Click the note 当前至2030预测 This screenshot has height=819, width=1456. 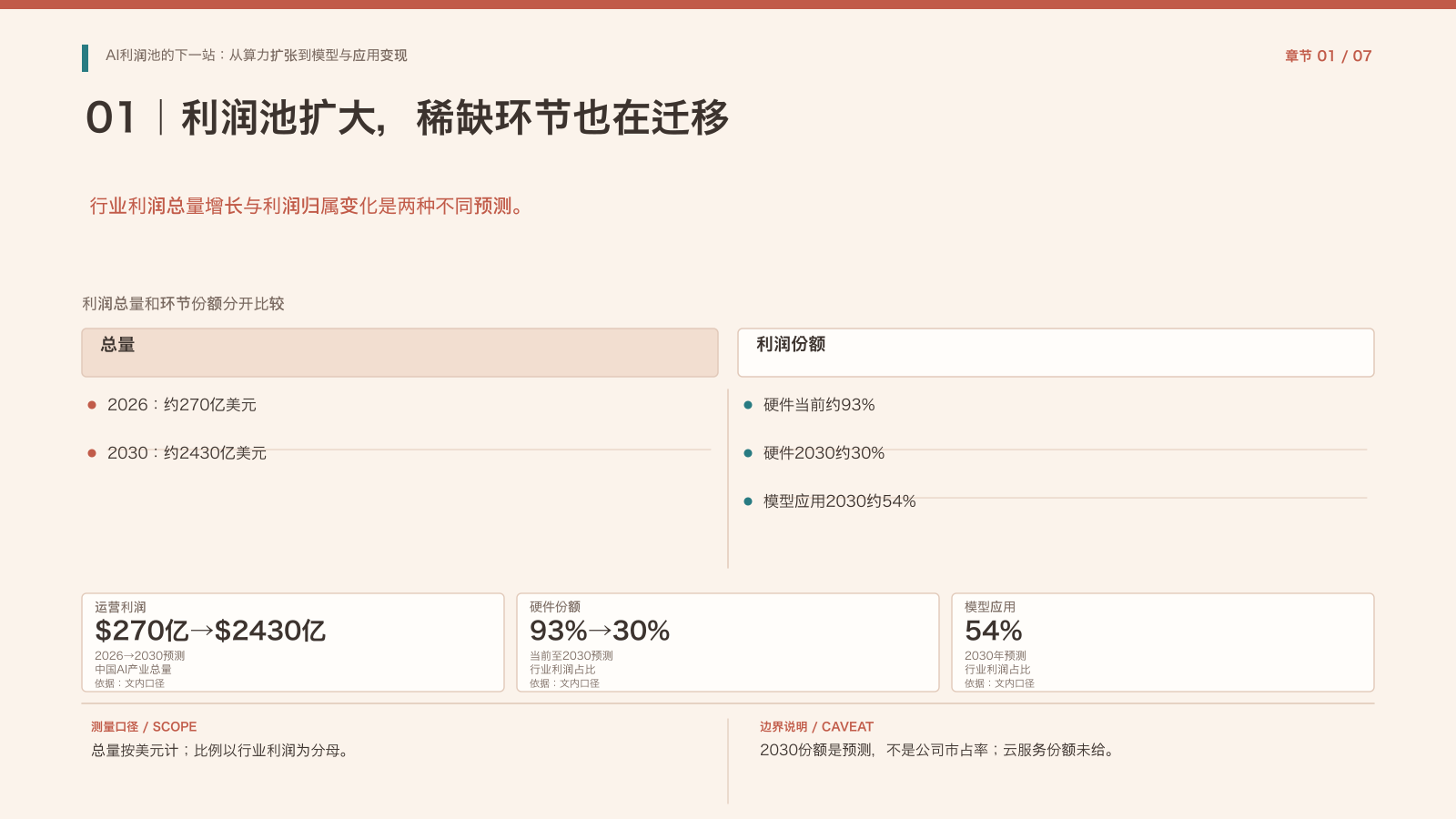[571, 656]
